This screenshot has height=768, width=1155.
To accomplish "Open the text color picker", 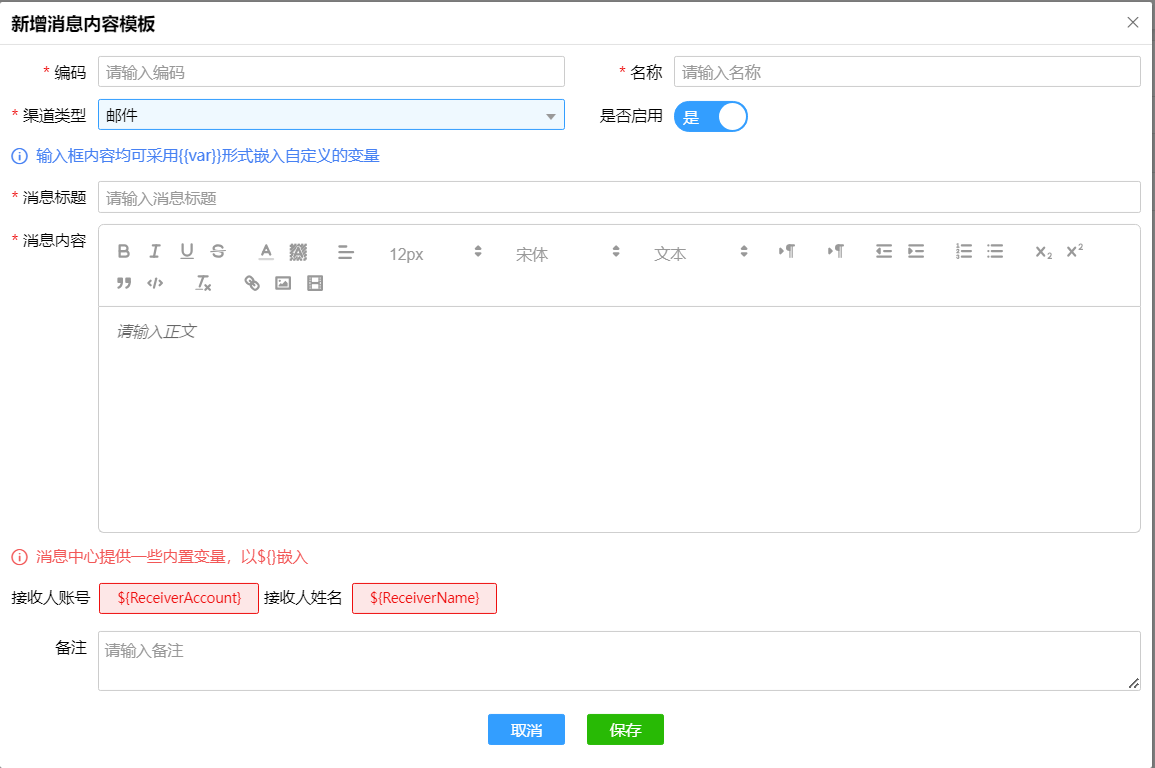I will tap(266, 252).
